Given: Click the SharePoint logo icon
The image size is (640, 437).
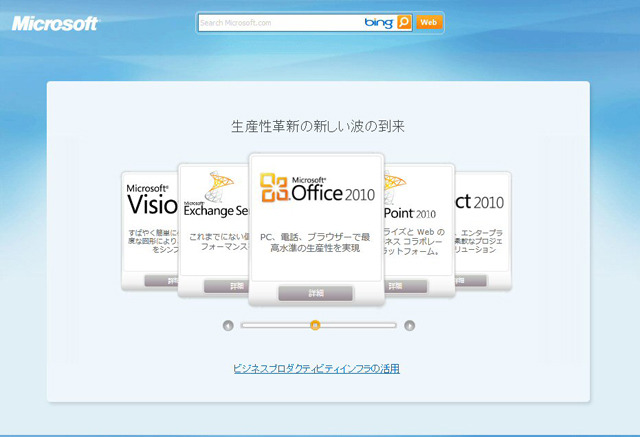Looking at the screenshot, I should point(395,188).
